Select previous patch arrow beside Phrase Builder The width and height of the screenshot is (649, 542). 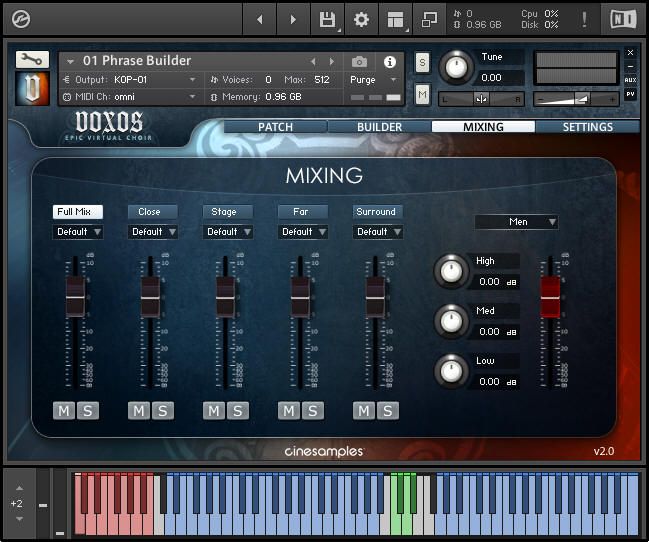(x=313, y=62)
